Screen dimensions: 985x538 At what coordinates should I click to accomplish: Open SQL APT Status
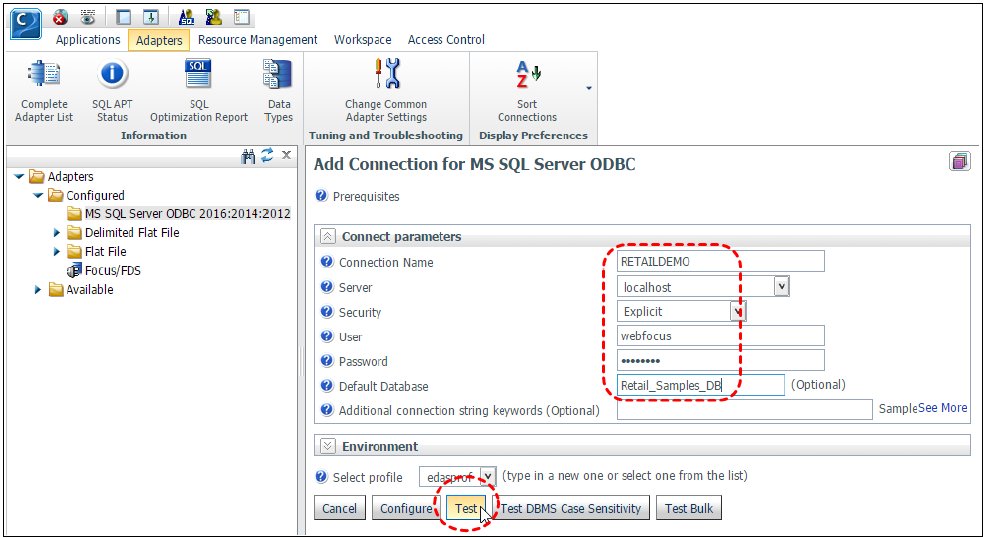tap(112, 92)
